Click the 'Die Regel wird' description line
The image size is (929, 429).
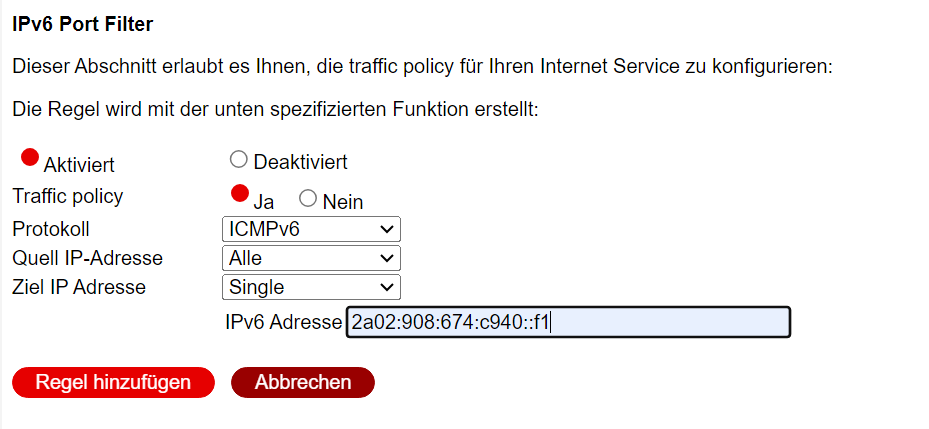[275, 109]
